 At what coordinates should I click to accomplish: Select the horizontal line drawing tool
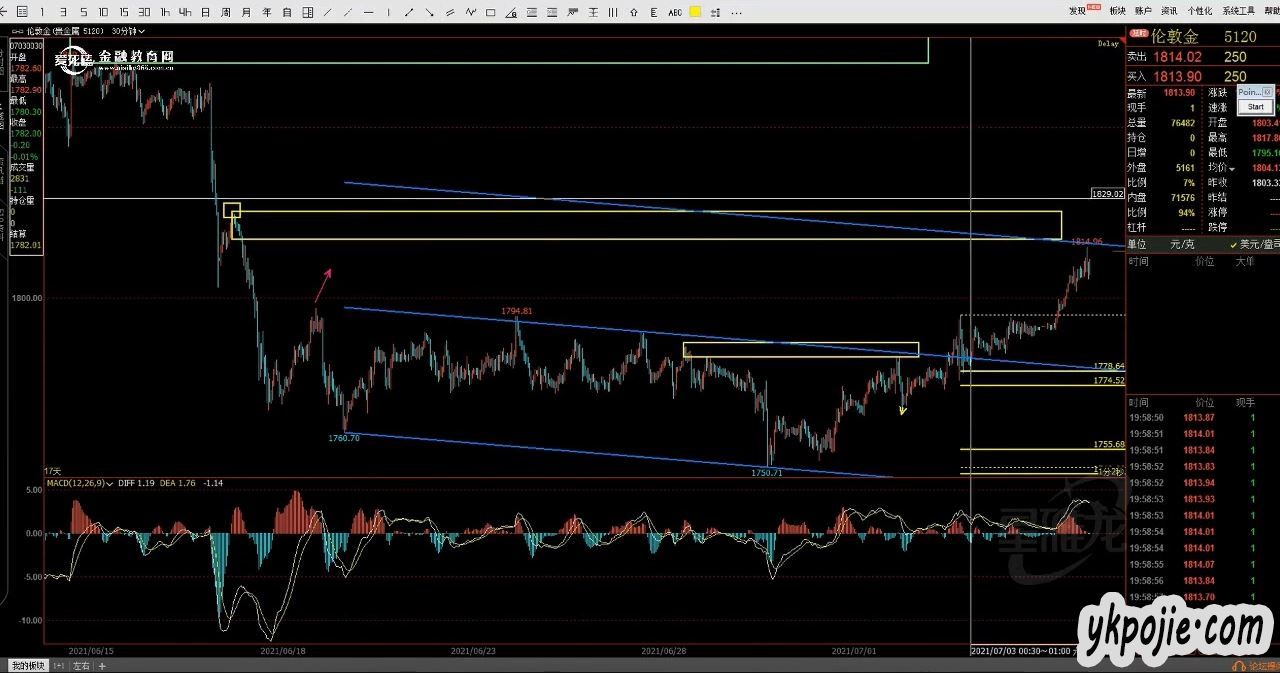[369, 12]
